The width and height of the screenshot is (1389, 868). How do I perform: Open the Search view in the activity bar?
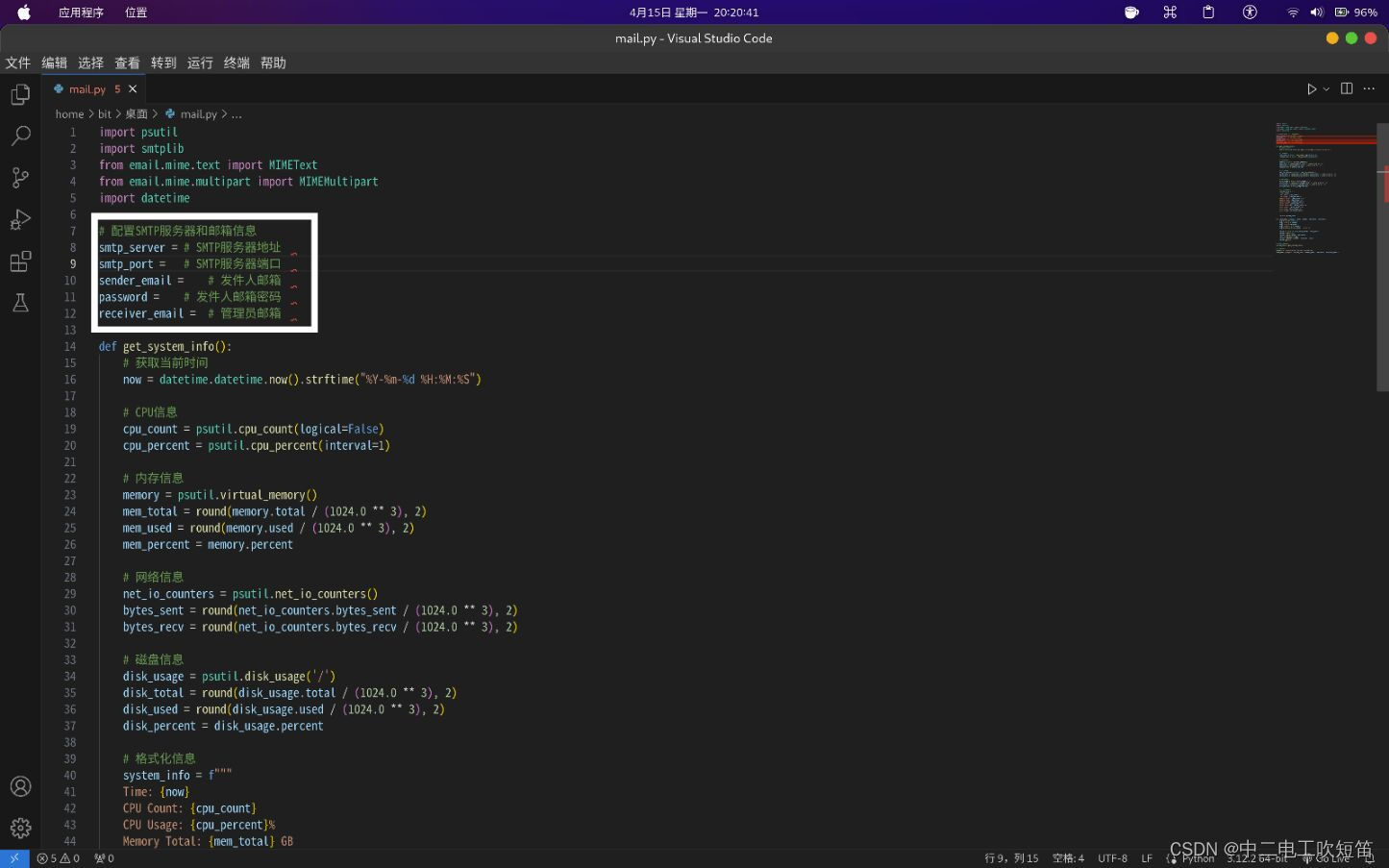tap(20, 136)
